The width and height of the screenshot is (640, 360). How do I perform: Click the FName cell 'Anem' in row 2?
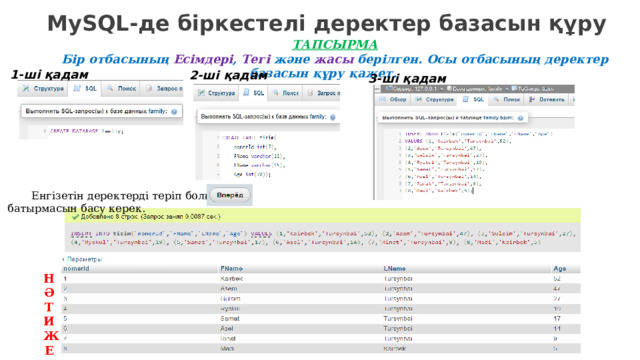229,289
